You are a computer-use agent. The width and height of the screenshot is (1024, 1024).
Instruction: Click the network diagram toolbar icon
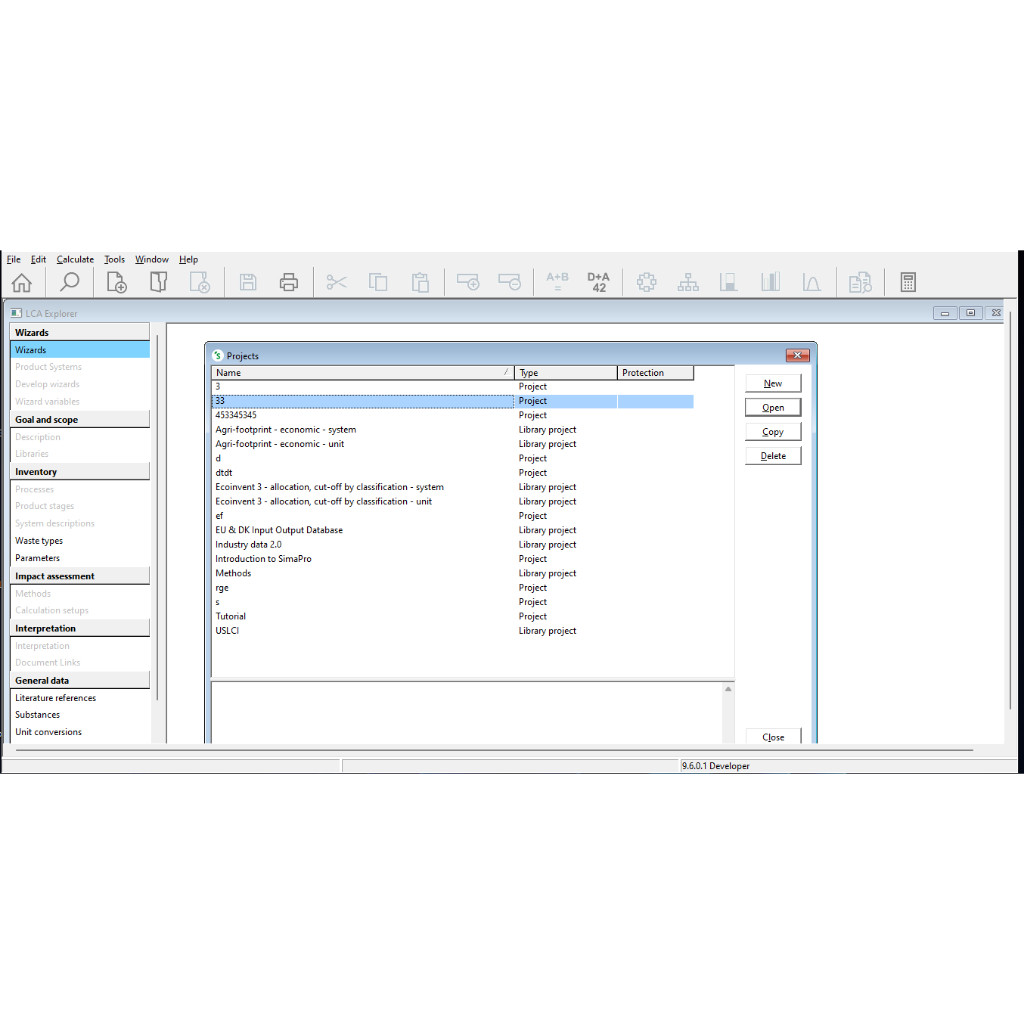point(647,283)
